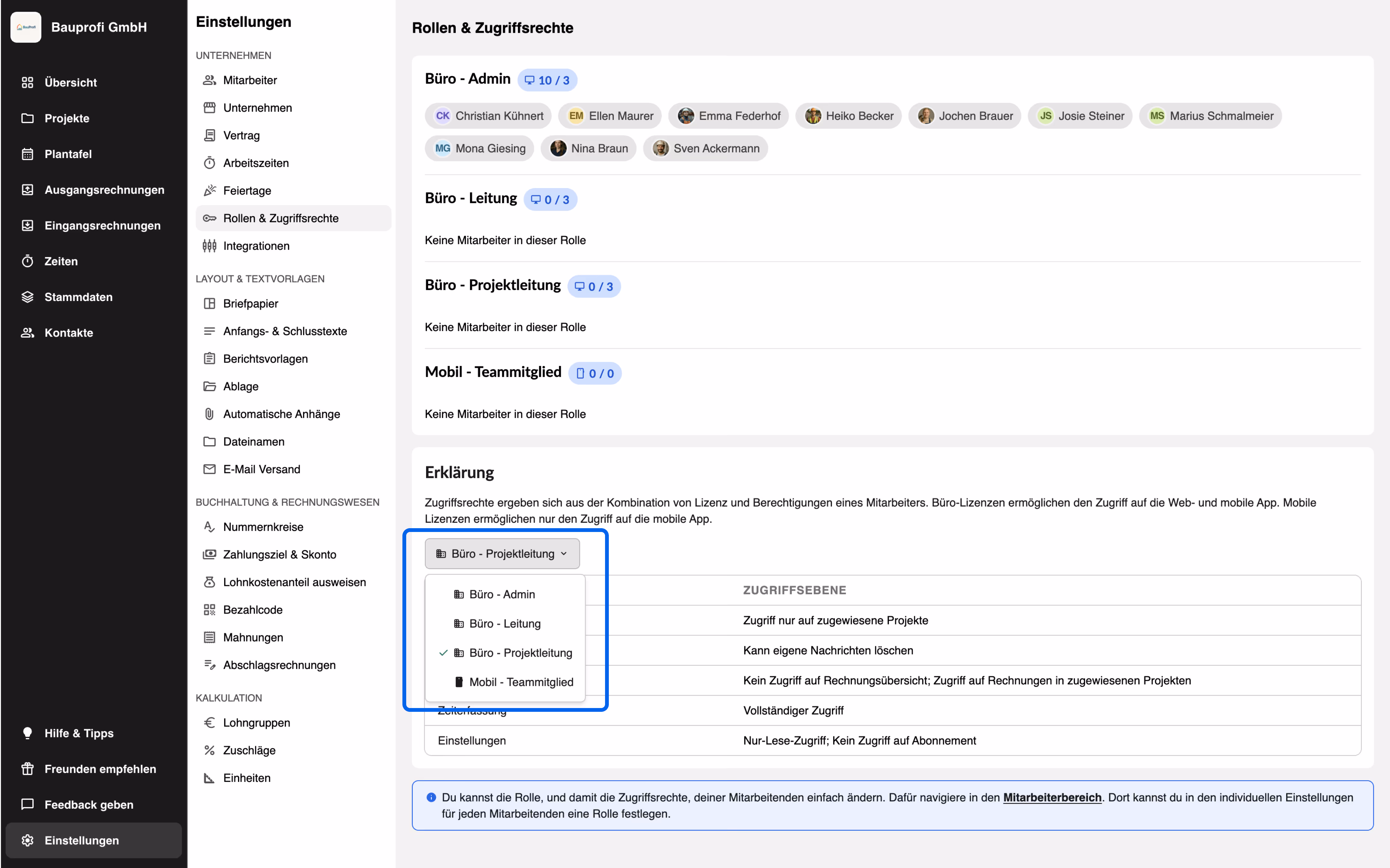Click the Mobil - Teammitglied 0 / 0 badge
The width and height of the screenshot is (1390, 868).
[595, 374]
